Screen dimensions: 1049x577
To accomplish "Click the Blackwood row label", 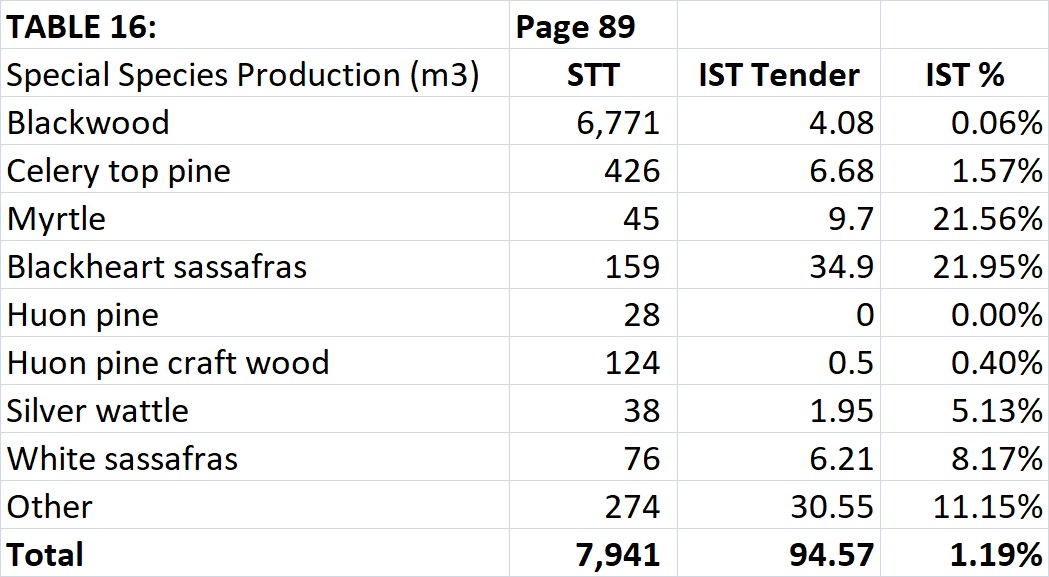I will (x=88, y=123).
